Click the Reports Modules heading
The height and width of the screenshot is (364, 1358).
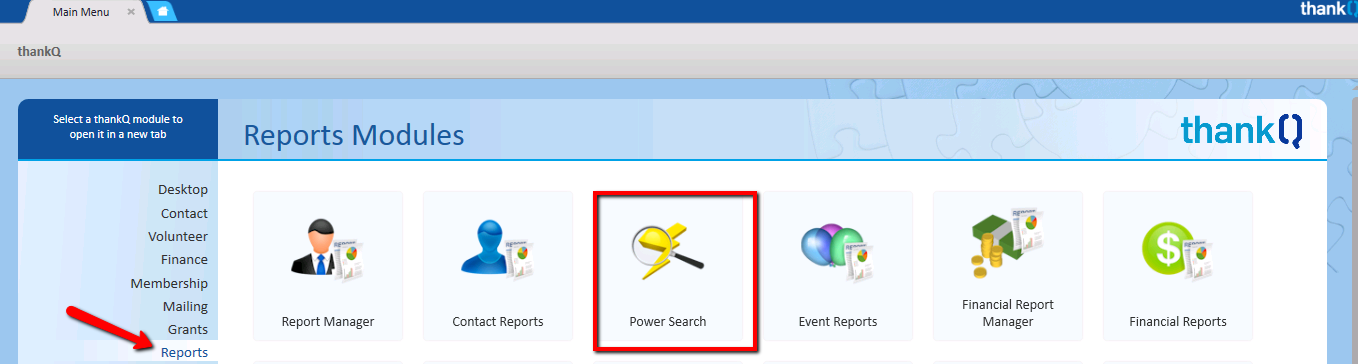[354, 135]
